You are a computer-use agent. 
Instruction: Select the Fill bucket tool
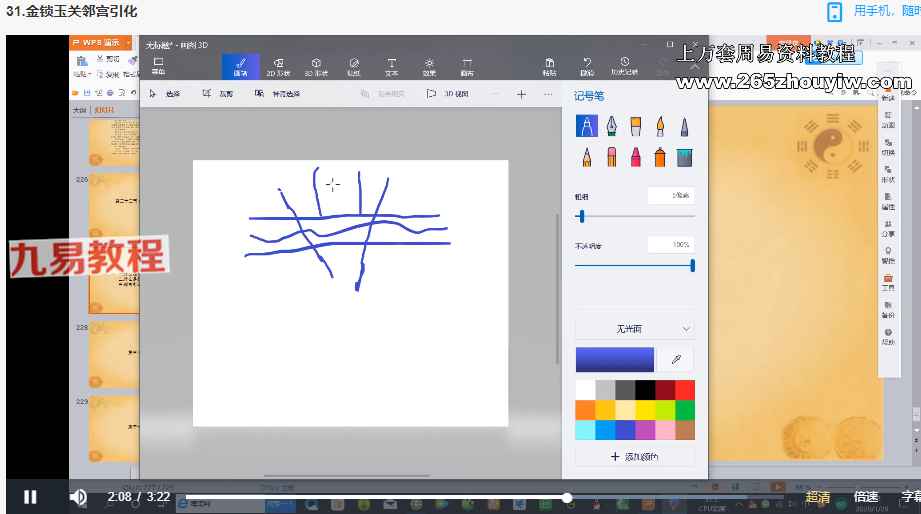(x=684, y=157)
